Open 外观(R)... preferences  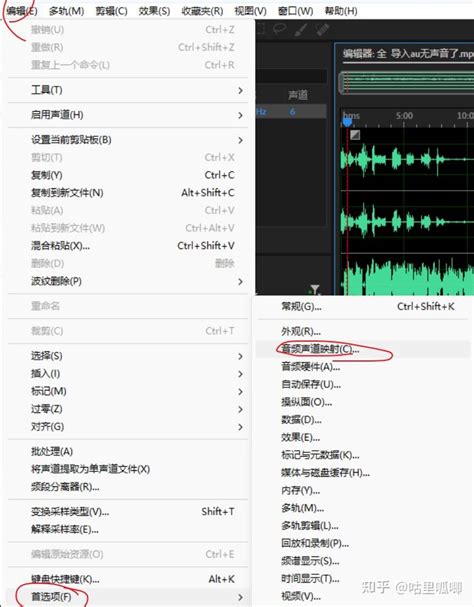pyautogui.click(x=362, y=331)
